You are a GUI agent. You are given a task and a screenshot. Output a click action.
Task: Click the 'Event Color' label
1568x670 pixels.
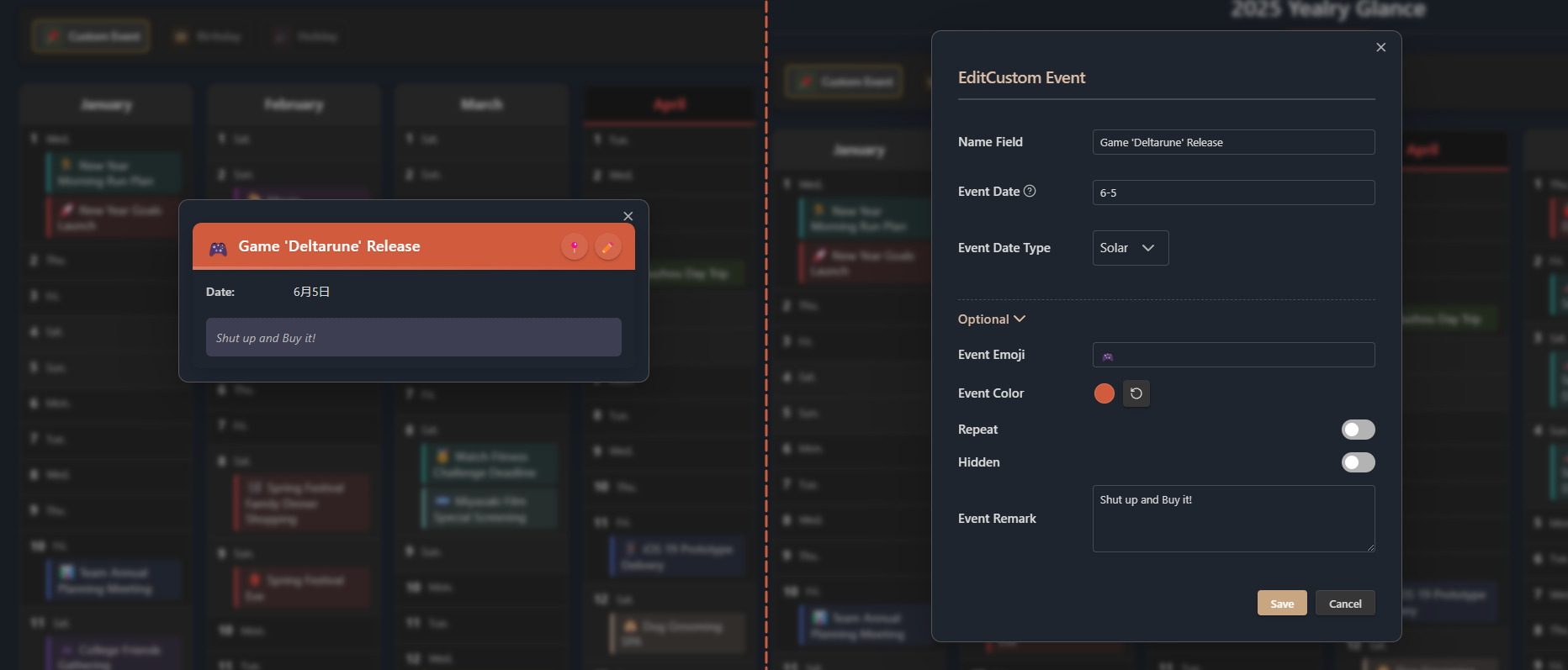tap(991, 393)
